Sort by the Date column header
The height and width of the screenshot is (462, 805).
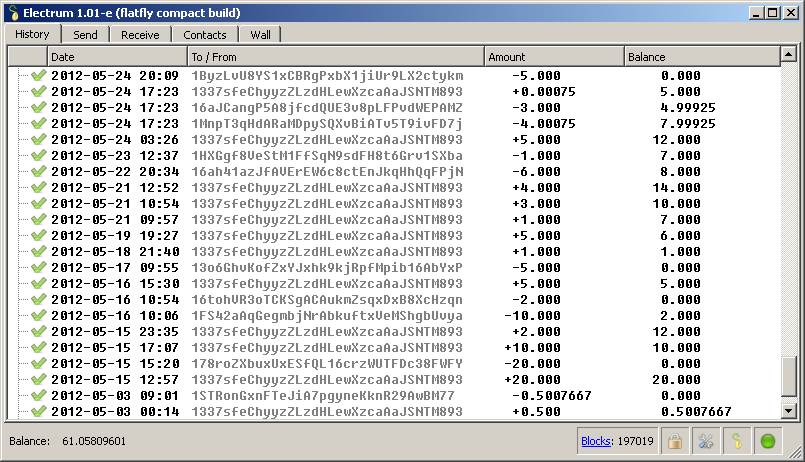click(x=118, y=57)
